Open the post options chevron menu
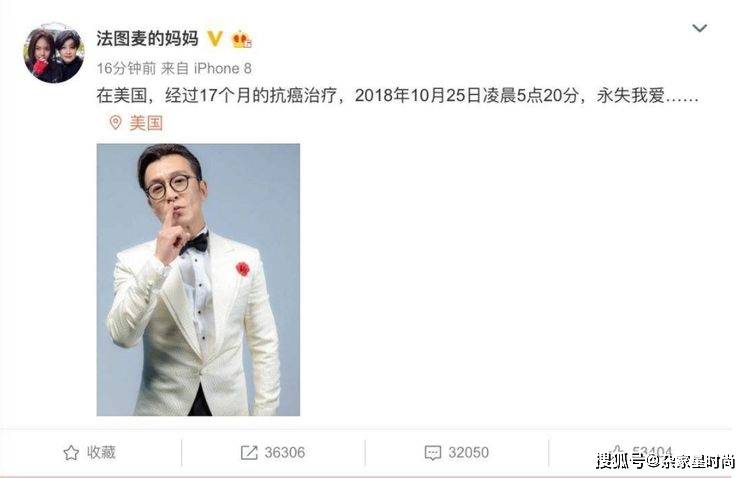This screenshot has height=478, width=750. tap(699, 28)
